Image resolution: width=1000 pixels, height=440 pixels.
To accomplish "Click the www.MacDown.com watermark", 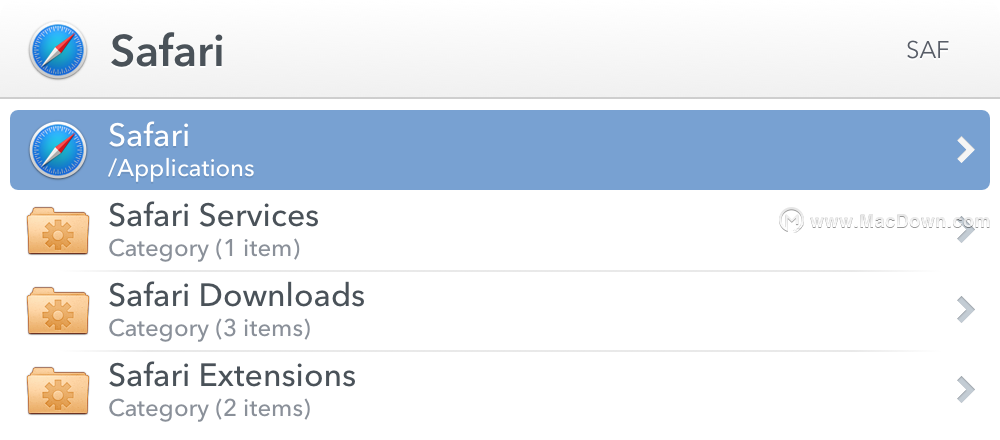I will 885,221.
